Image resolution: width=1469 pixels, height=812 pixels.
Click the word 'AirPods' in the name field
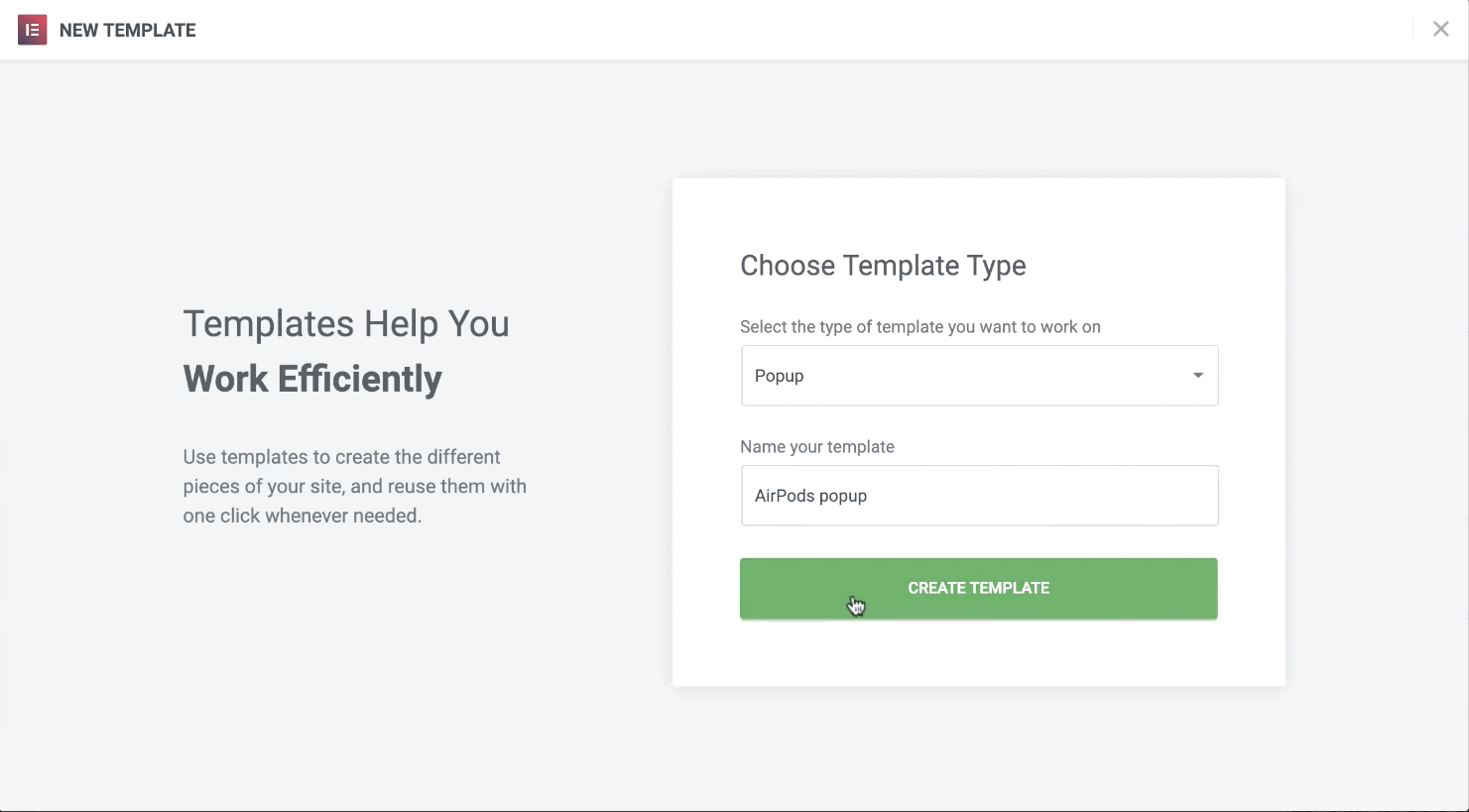(785, 496)
